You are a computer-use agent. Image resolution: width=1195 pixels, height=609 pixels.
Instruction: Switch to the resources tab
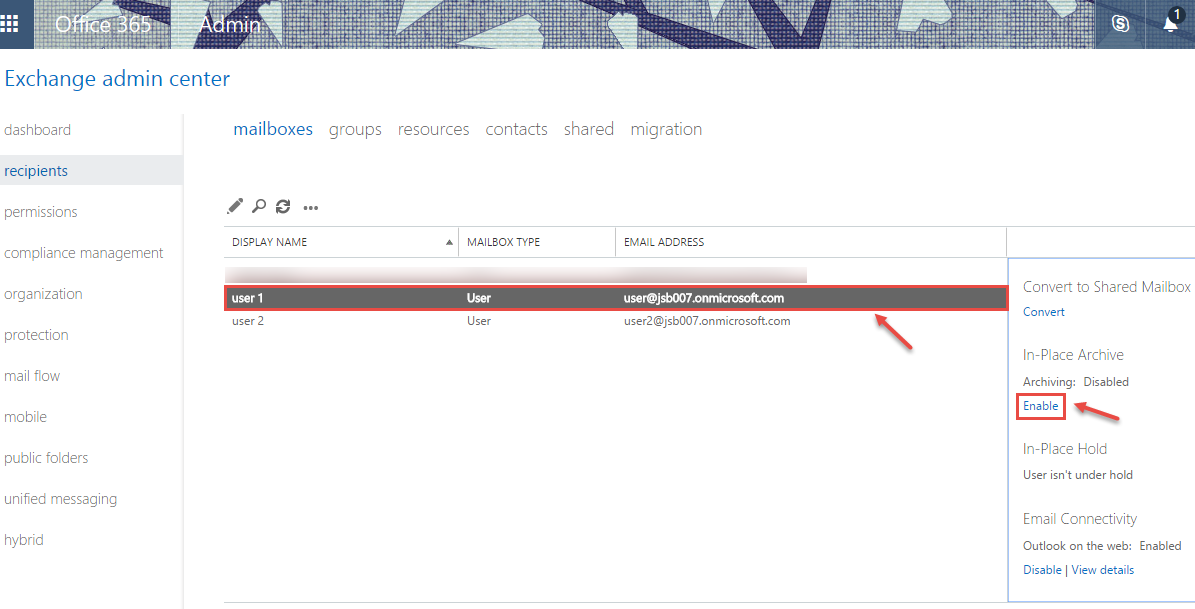pyautogui.click(x=434, y=130)
